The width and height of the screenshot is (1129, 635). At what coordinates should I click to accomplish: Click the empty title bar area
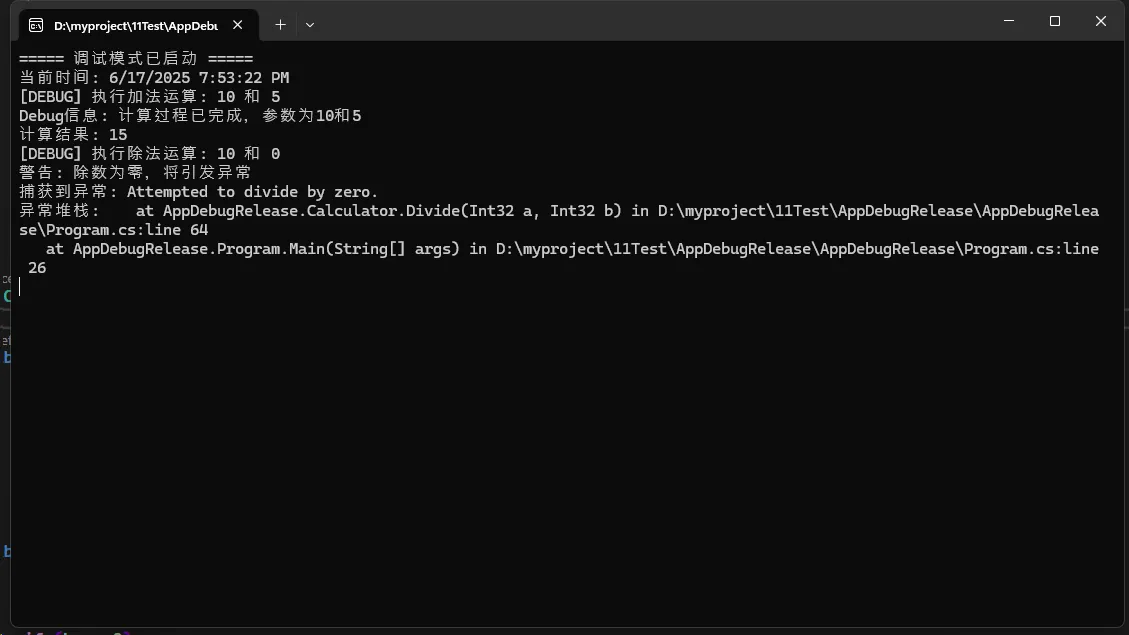[x=650, y=22]
